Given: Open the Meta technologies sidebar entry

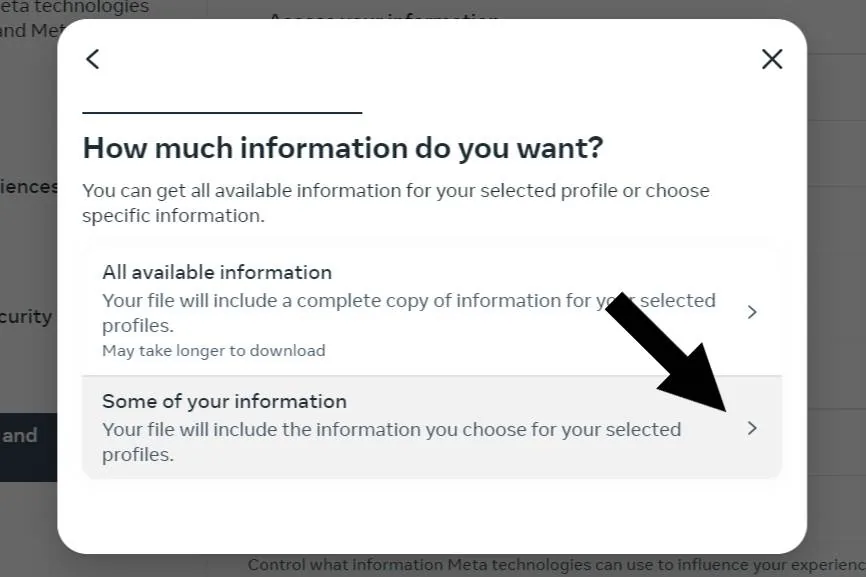Looking at the screenshot, I should [x=75, y=18].
